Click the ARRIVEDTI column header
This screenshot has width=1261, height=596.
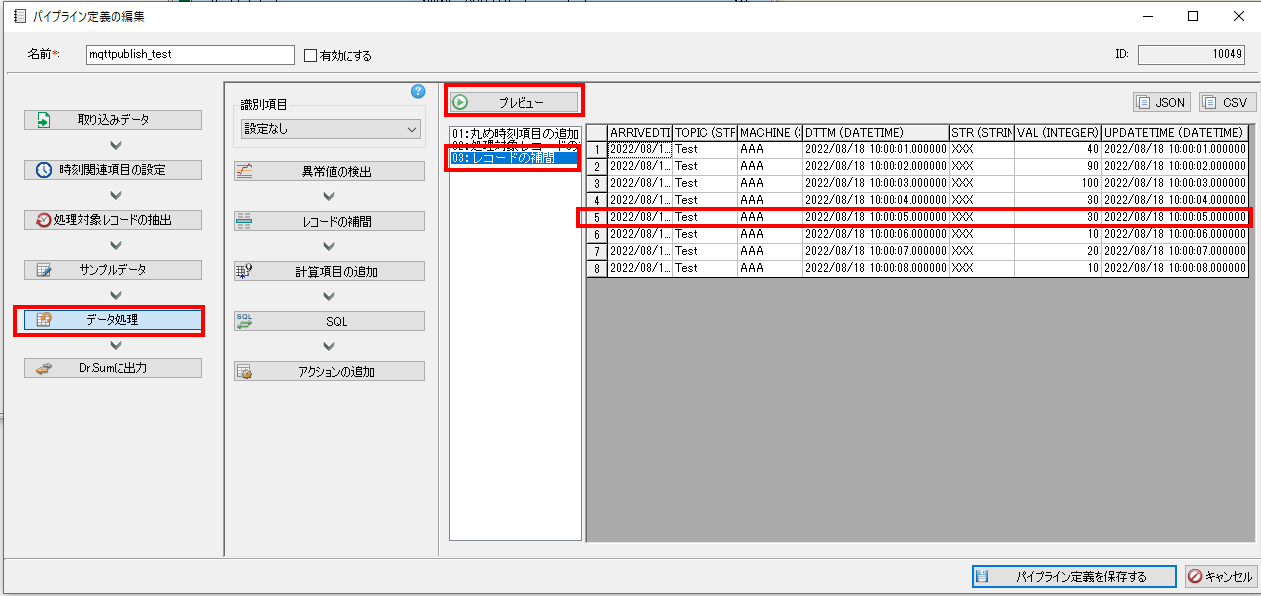click(x=640, y=132)
